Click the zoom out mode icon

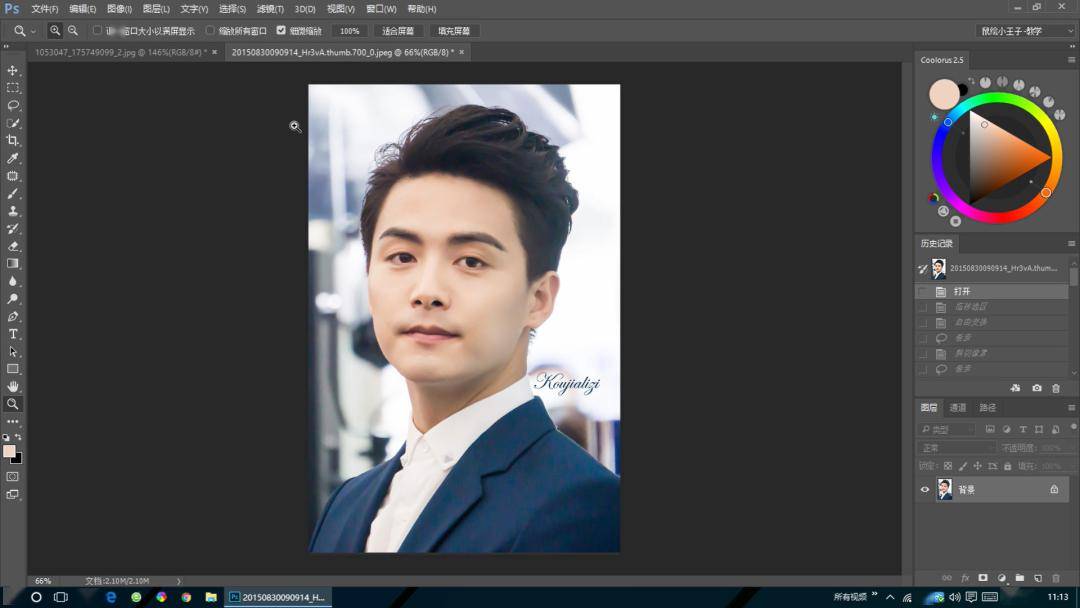pyautogui.click(x=72, y=31)
